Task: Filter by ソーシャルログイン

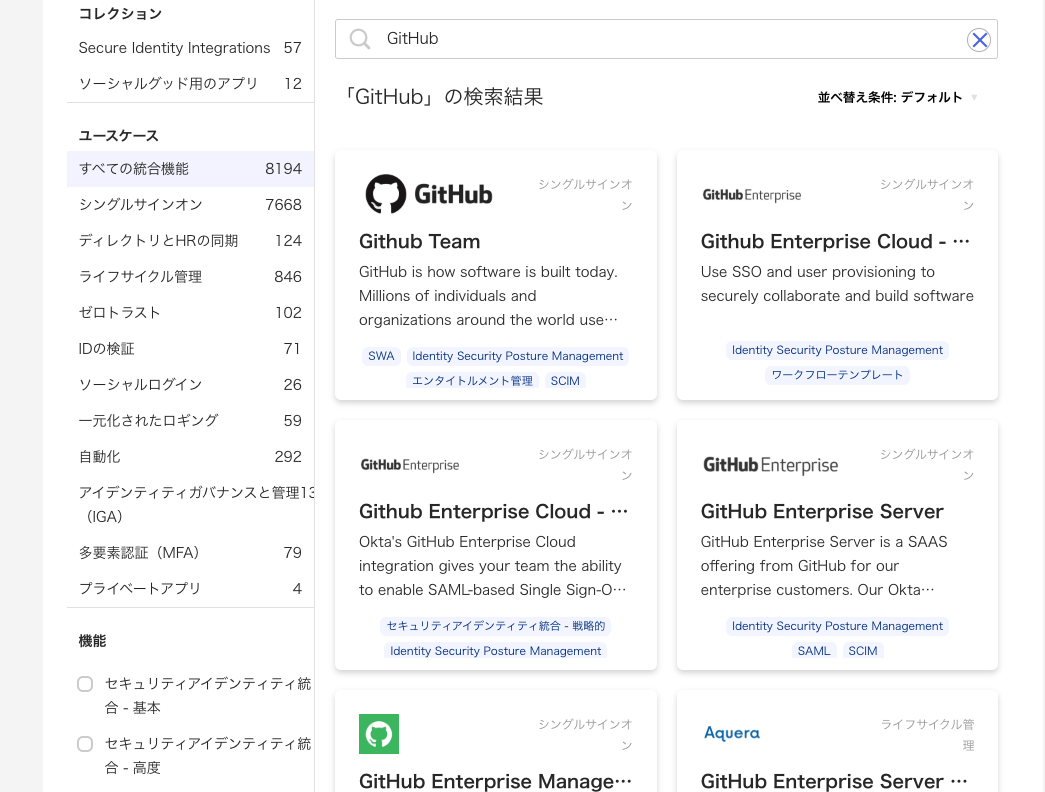Action: point(190,385)
